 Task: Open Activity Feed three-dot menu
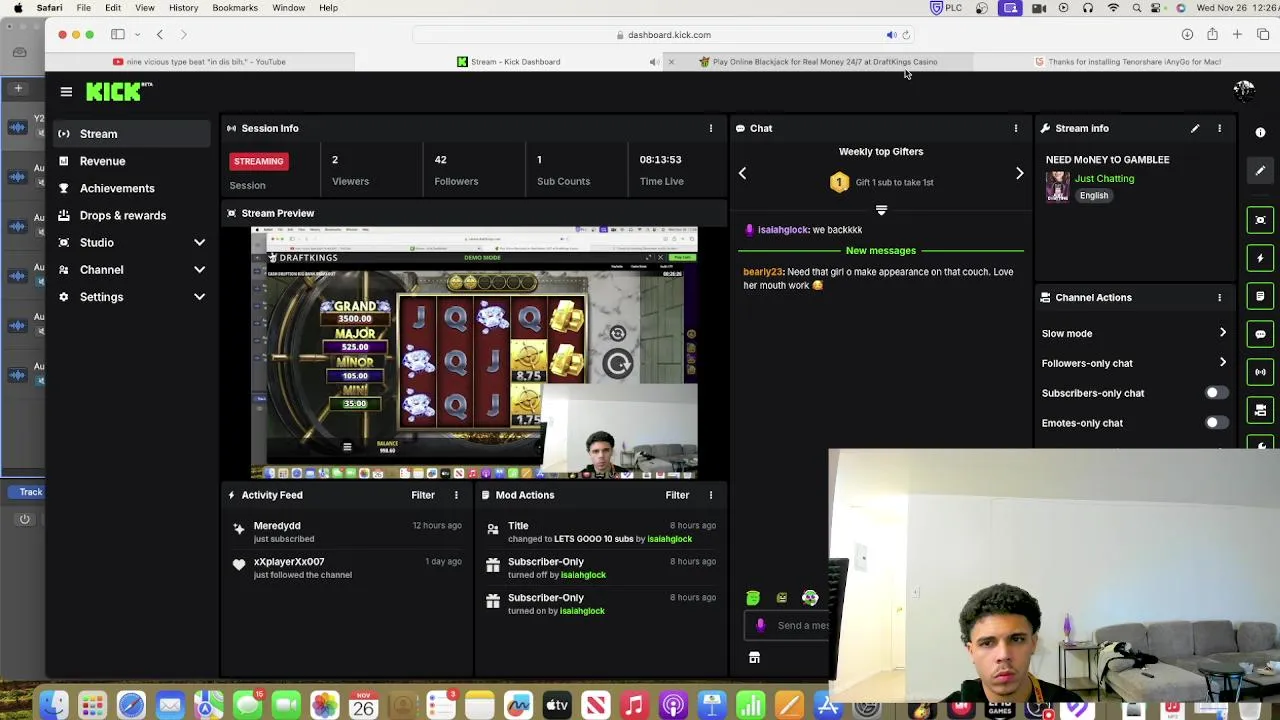coord(456,495)
